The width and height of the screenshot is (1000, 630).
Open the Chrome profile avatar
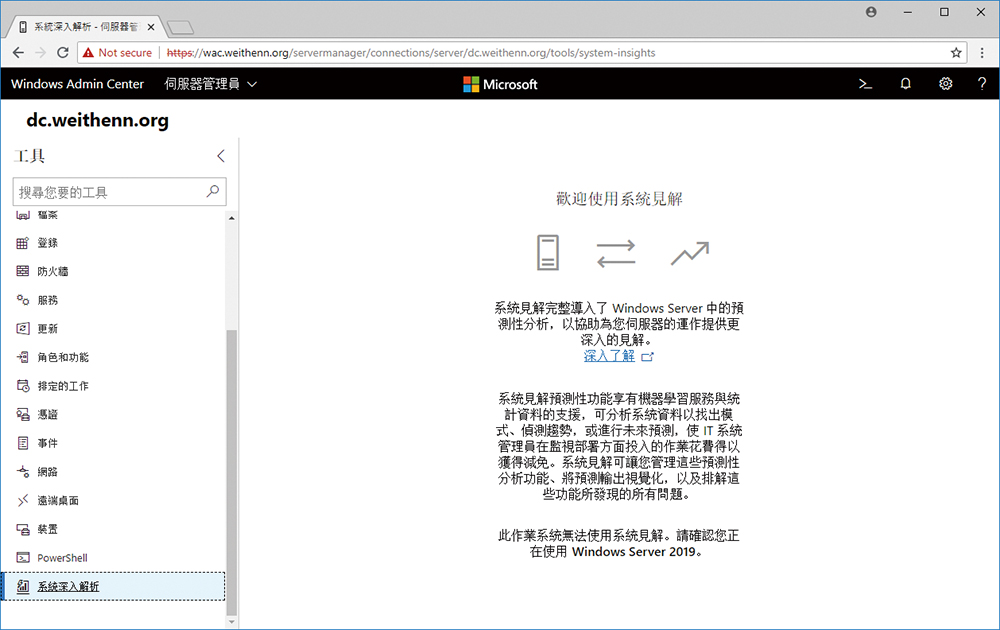coord(871,12)
